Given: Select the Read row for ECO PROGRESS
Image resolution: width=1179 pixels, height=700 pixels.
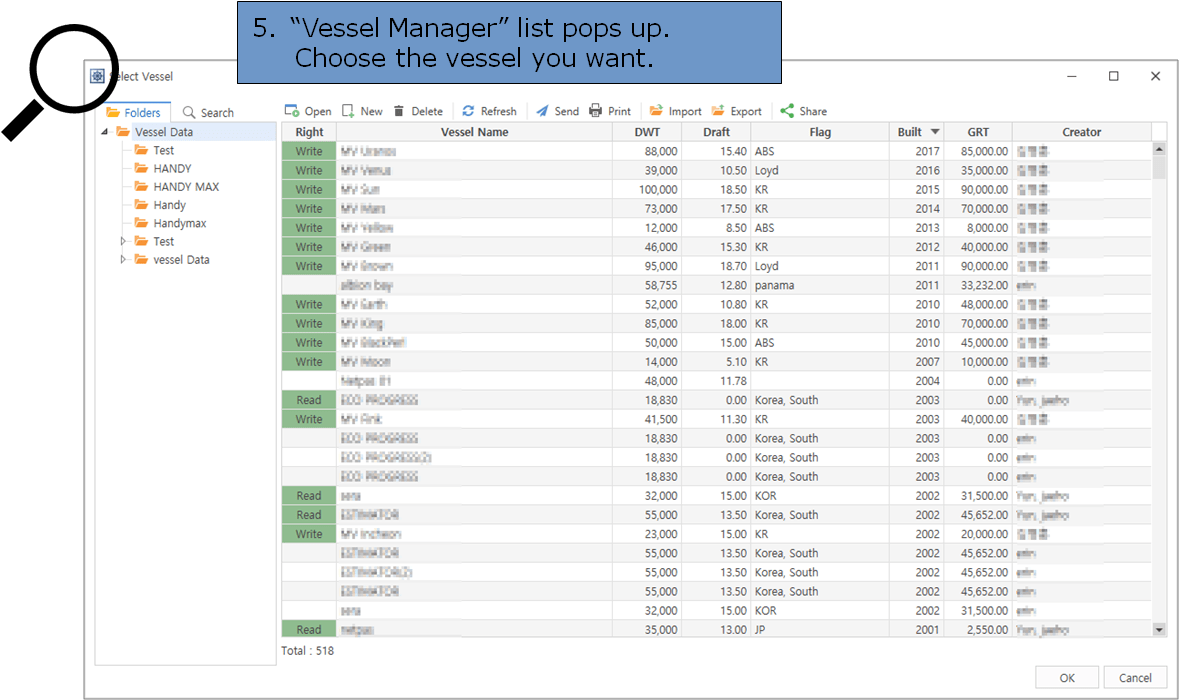Looking at the screenshot, I should click(308, 399).
